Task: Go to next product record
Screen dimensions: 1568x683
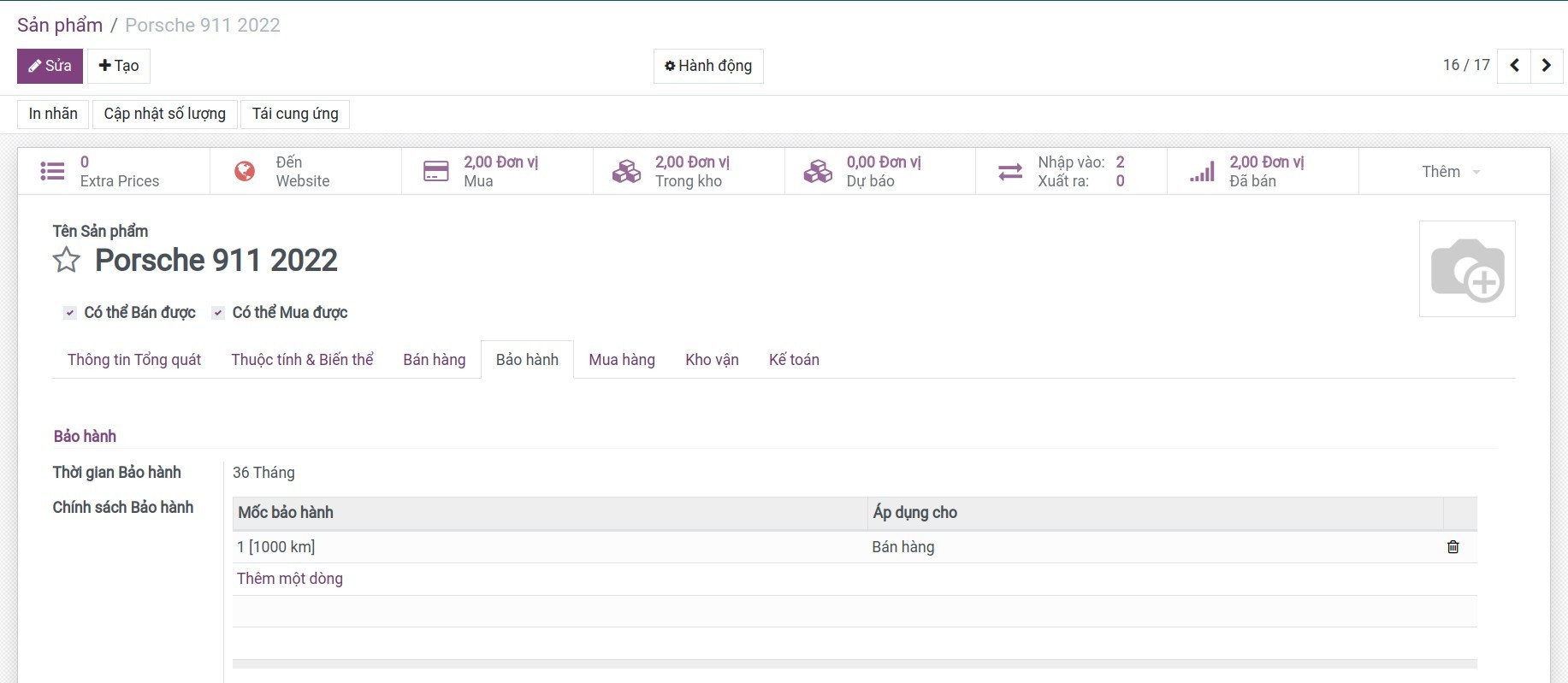Action: 1546,66
